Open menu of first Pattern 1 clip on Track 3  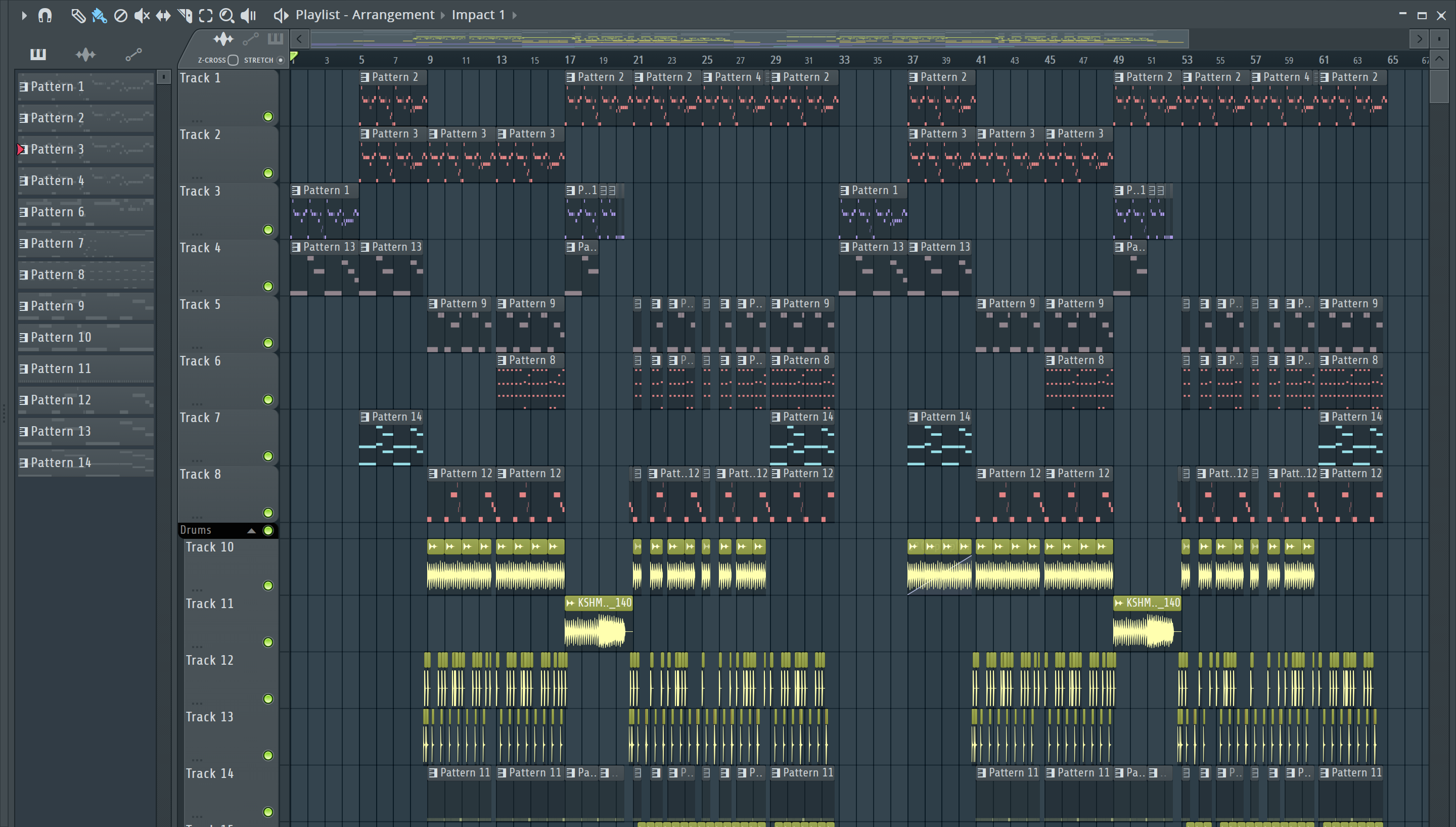coord(296,191)
